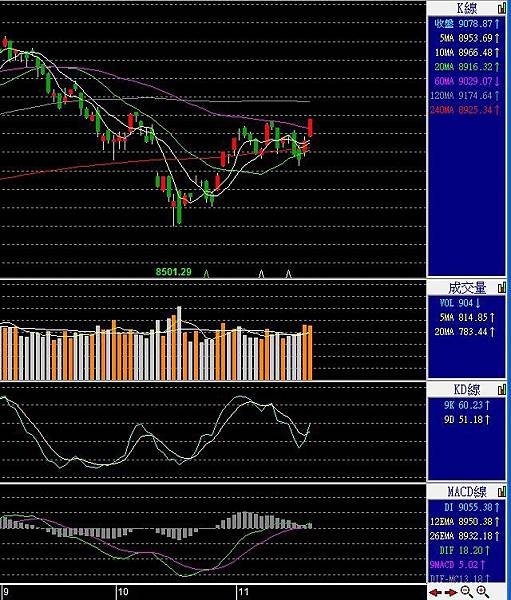This screenshot has height=600, width=511.
Task: Click the red 240MA 8925.34 row
Action: (x=465, y=110)
